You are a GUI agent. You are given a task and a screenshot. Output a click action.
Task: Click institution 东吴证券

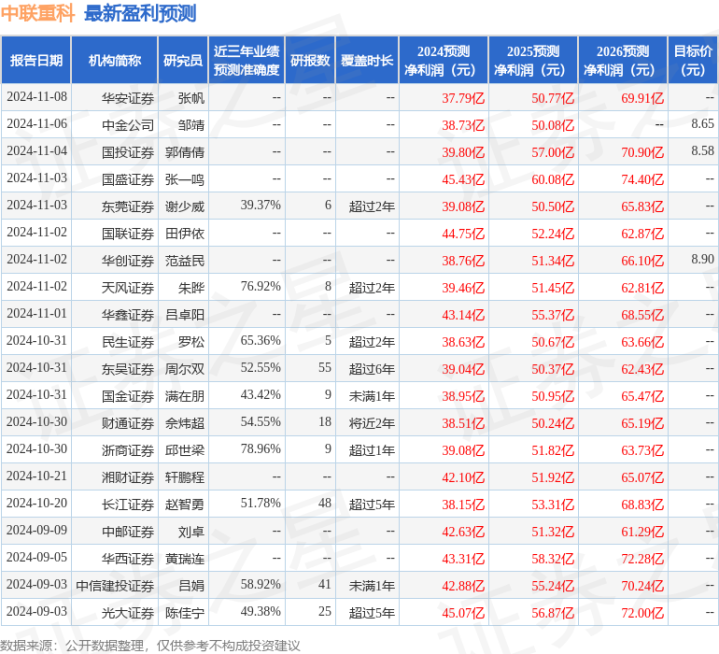click(x=127, y=369)
